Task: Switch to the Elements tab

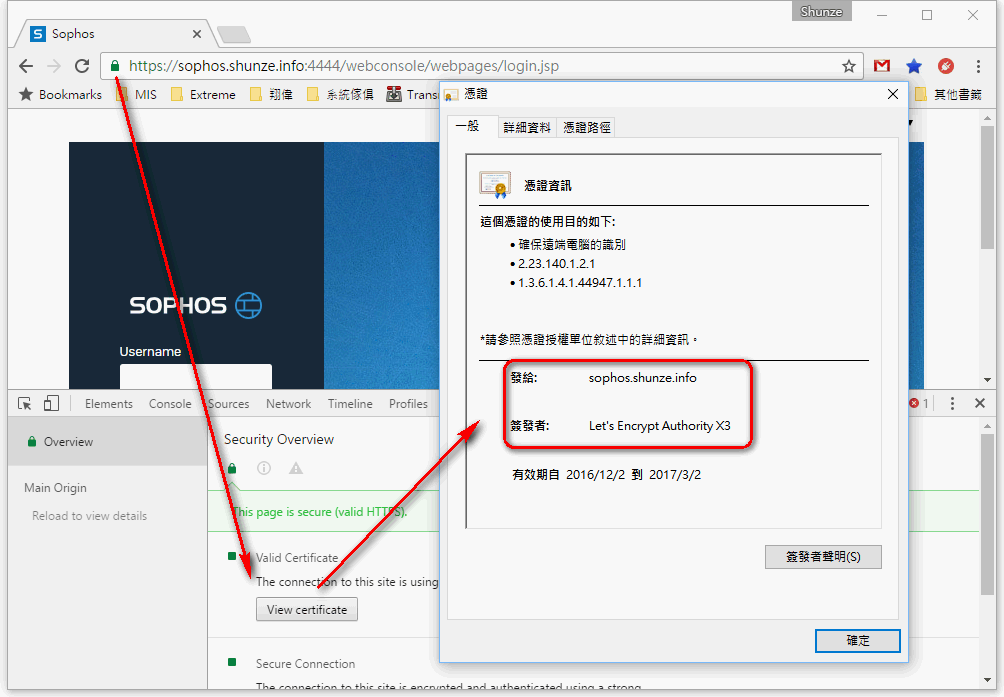Action: click(109, 404)
